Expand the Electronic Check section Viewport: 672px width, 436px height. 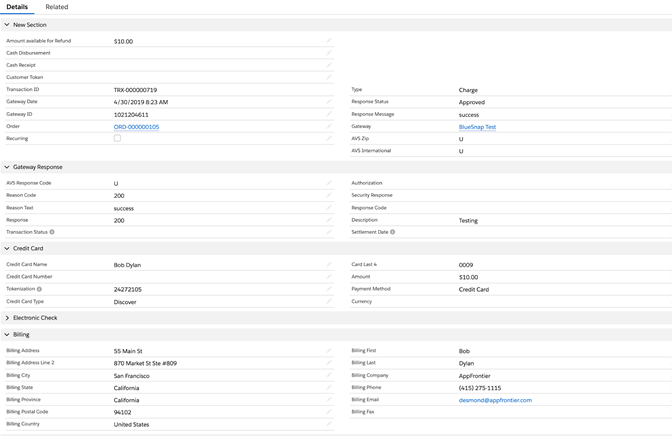tap(7, 318)
